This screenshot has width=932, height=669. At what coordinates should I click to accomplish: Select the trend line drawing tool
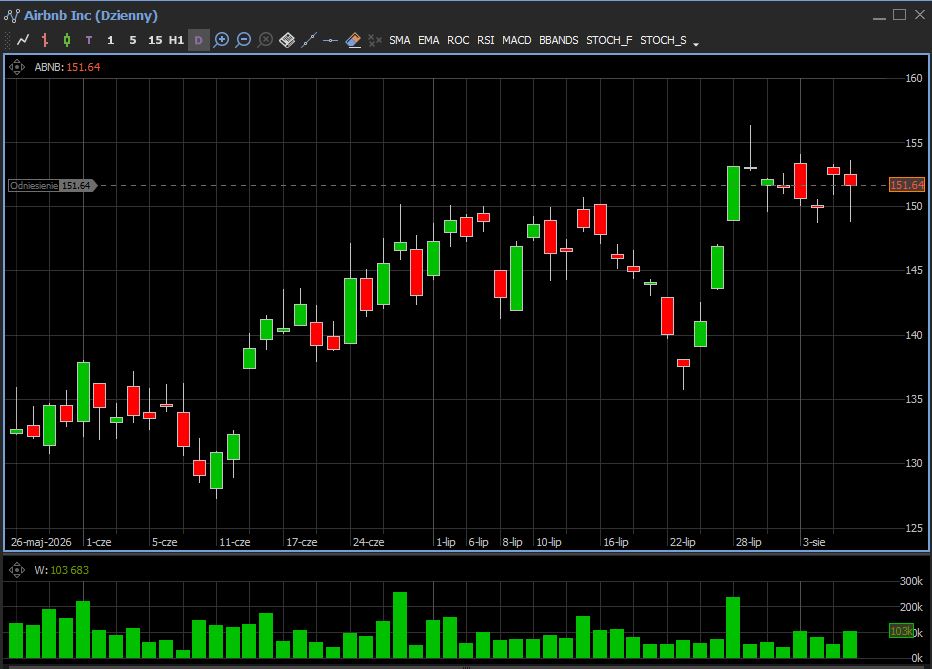pos(309,40)
